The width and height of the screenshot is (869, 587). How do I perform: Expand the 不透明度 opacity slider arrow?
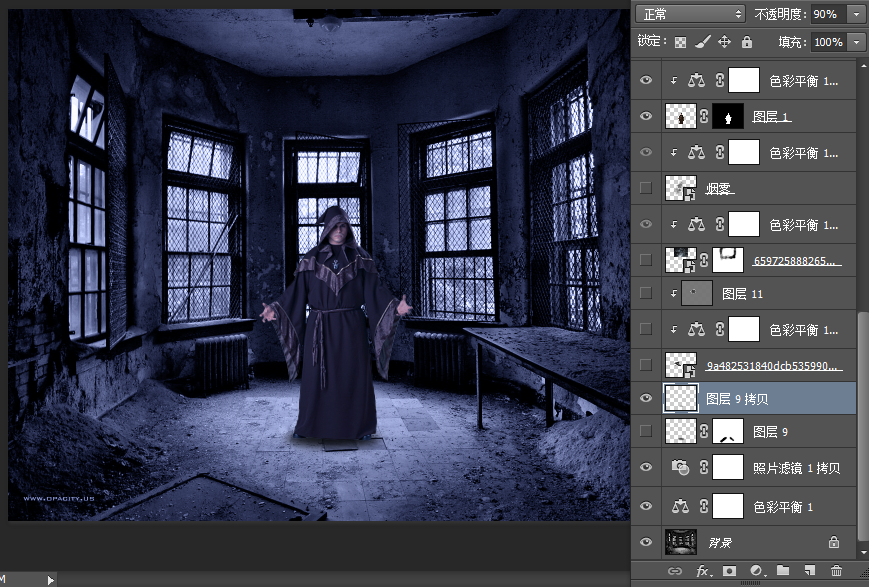(x=856, y=14)
